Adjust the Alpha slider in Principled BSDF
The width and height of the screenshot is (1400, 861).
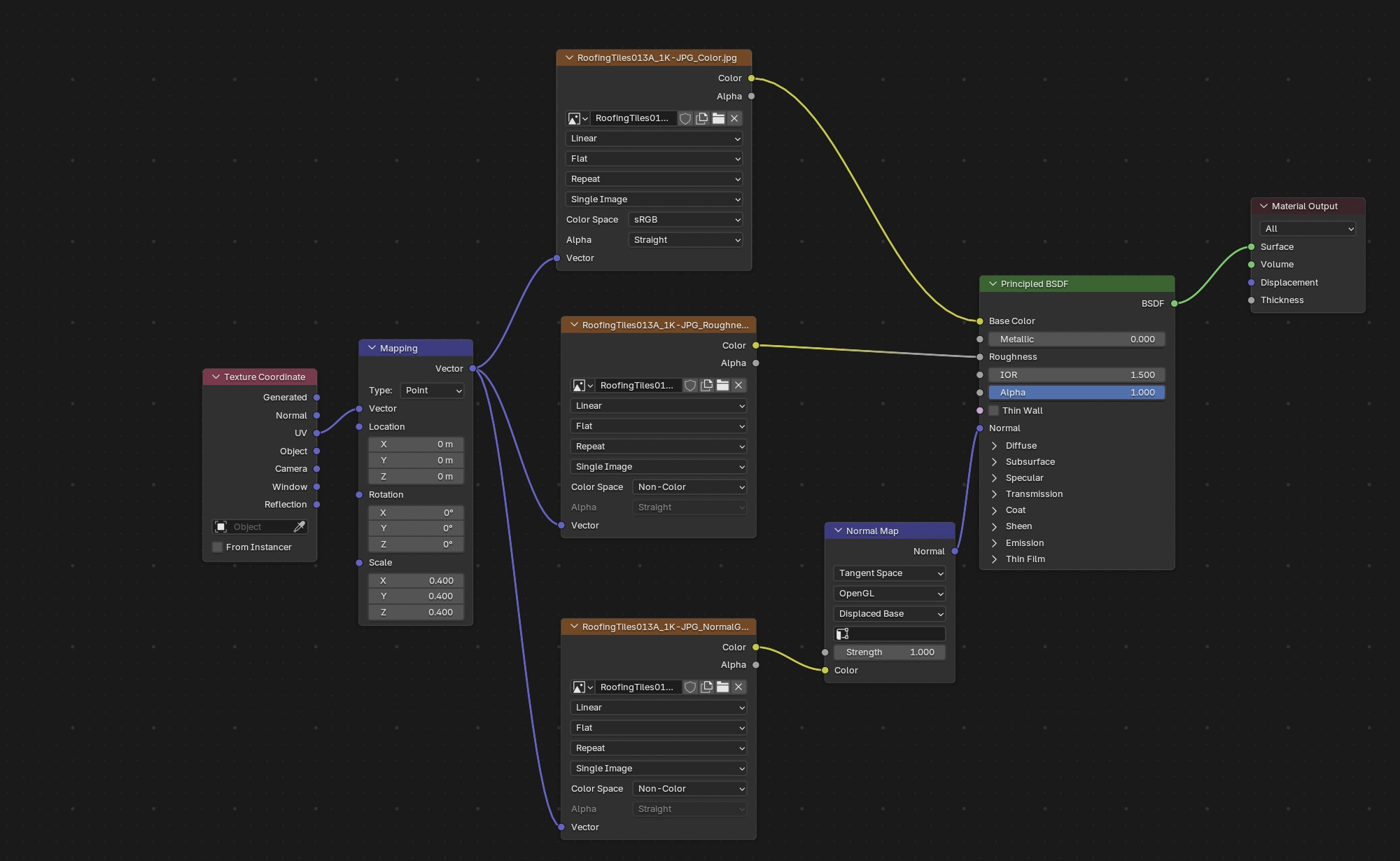(1077, 393)
